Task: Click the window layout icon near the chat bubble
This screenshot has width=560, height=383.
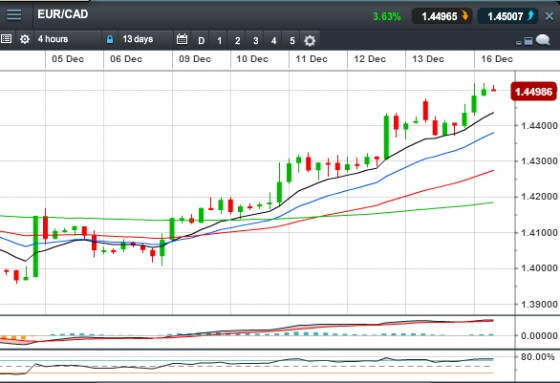Action: [x=529, y=41]
